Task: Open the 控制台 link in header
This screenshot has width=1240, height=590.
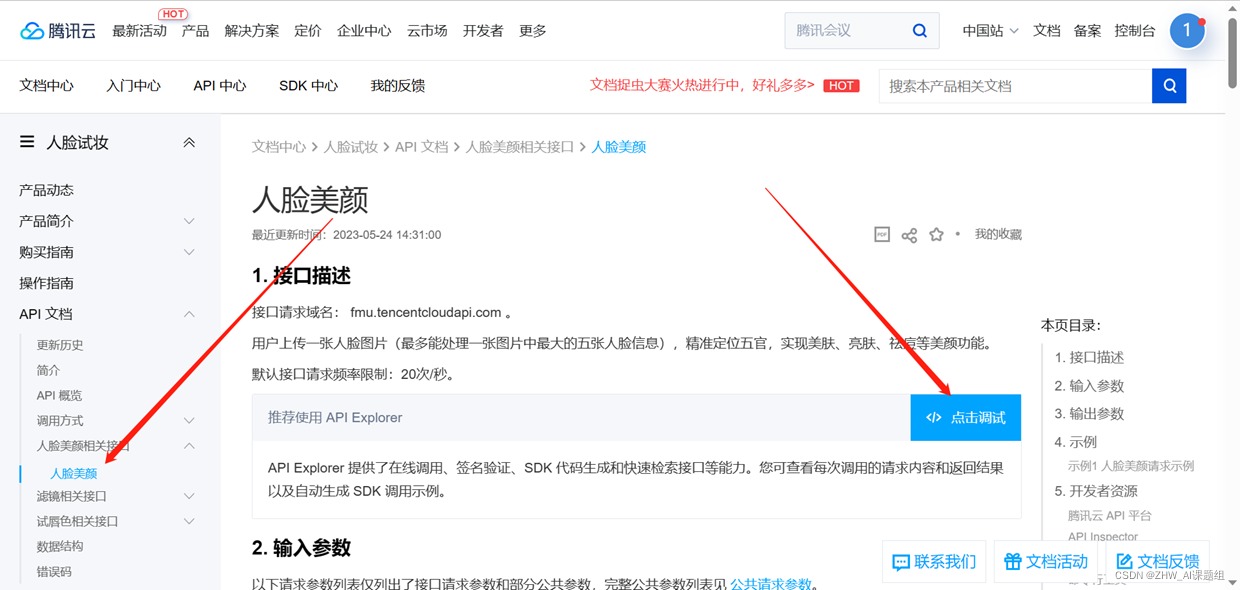Action: (x=1135, y=31)
